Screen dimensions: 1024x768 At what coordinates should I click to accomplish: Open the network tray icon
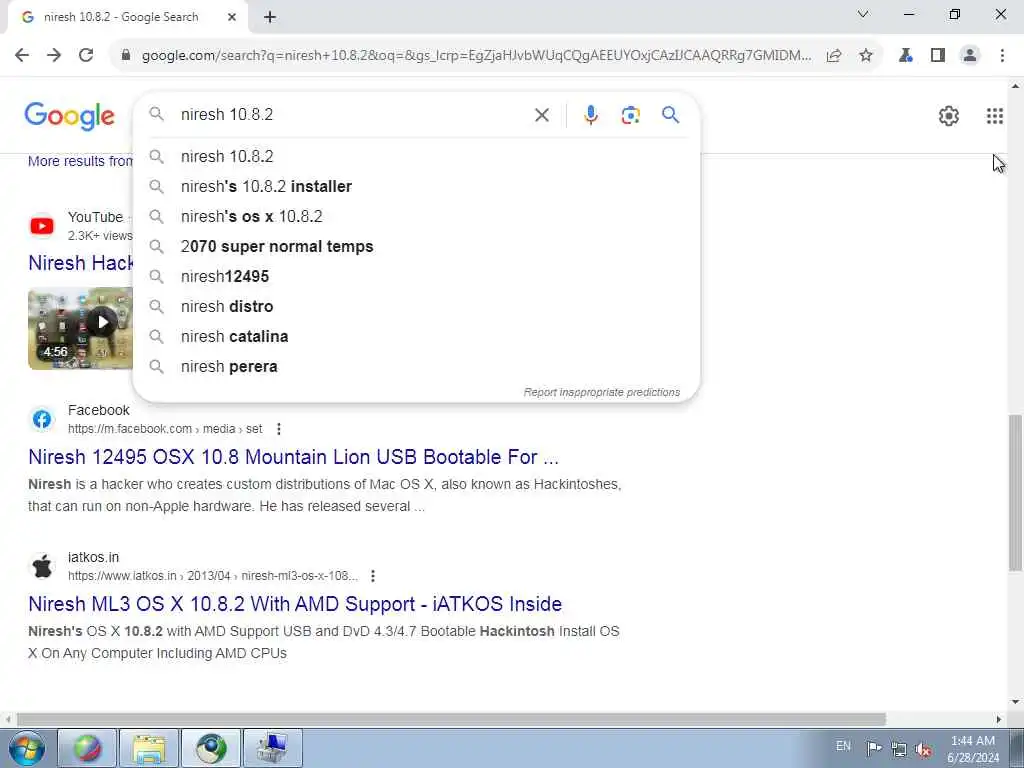tap(899, 749)
